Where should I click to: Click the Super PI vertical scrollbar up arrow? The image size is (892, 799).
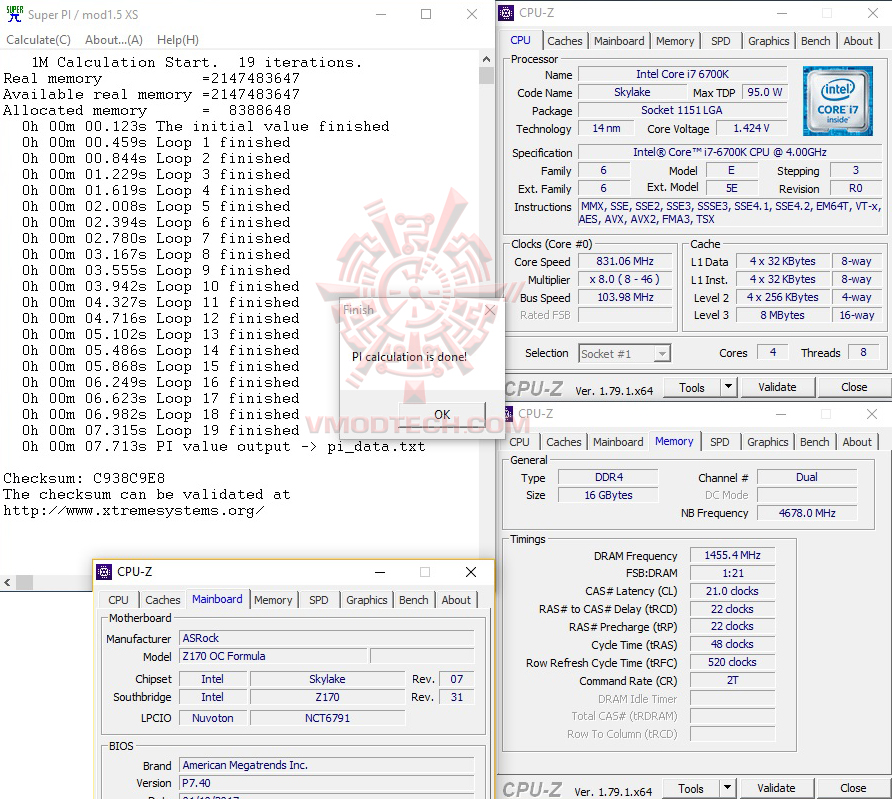tap(486, 59)
